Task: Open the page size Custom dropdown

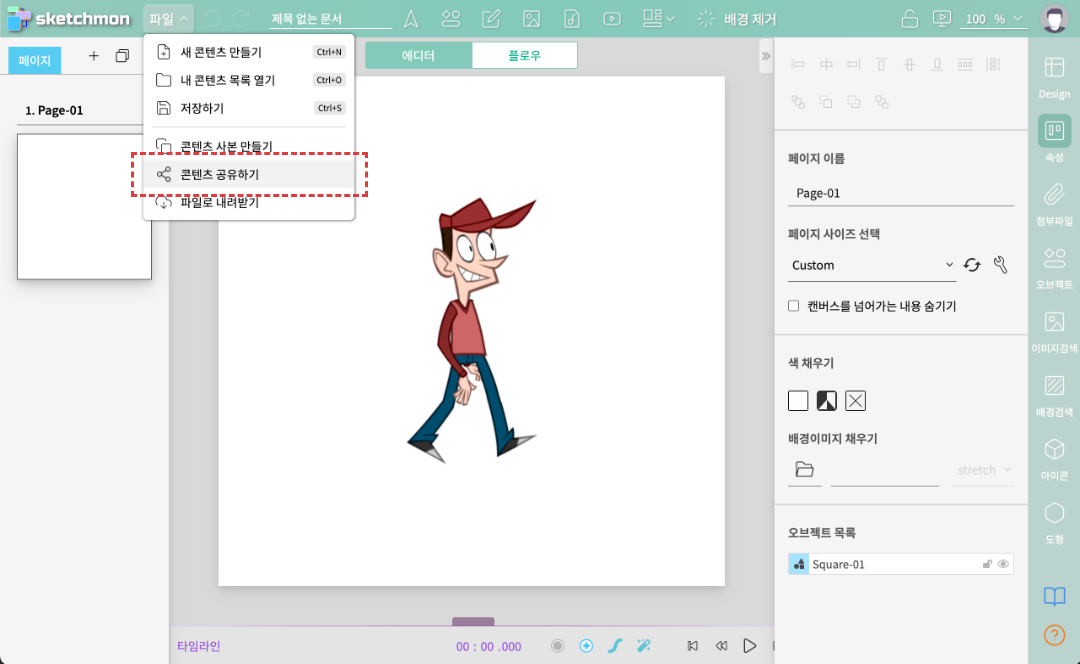Action: click(x=872, y=265)
